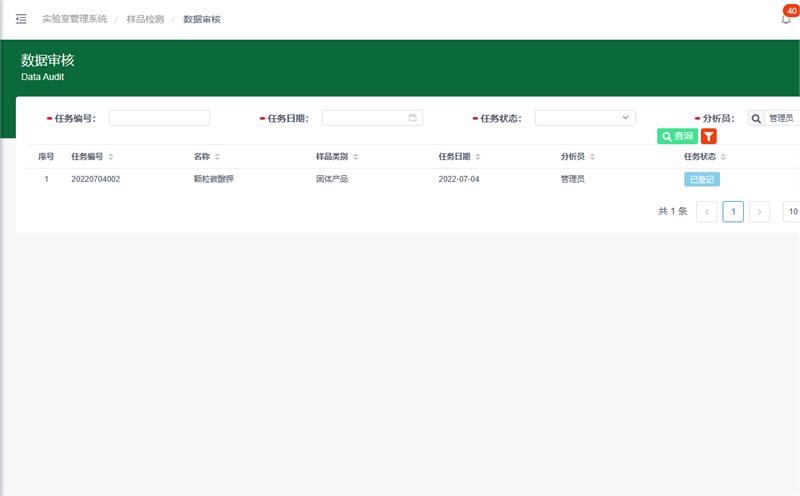The width and height of the screenshot is (800, 496).
Task: Open the 任务状态 dropdown
Action: [x=585, y=118]
